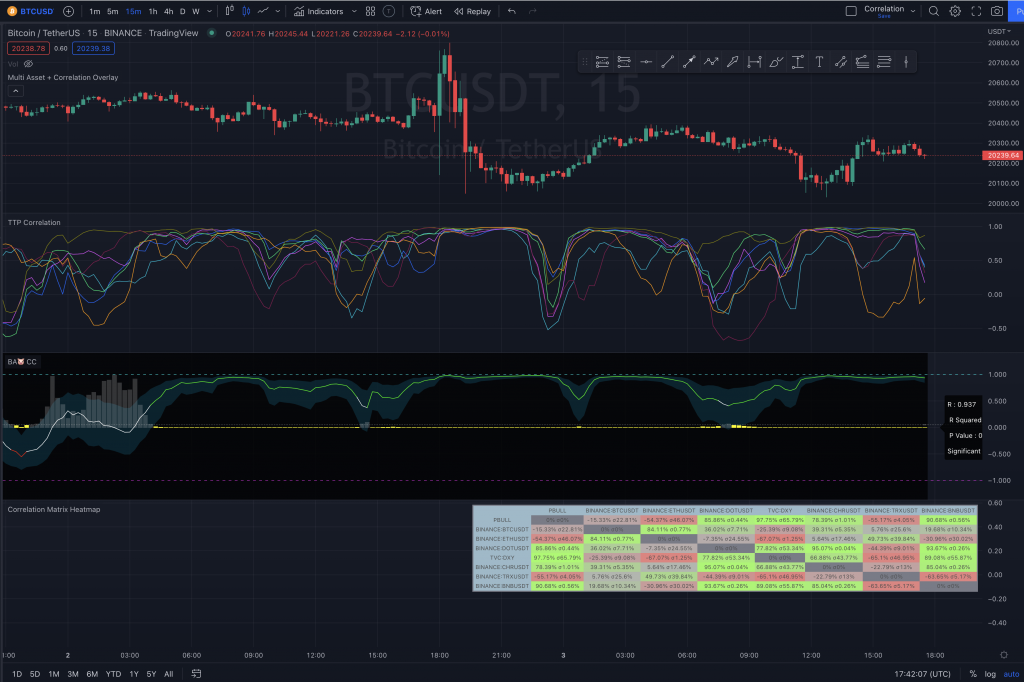Toggle log scale mode
The height and width of the screenshot is (682, 1024).
(990, 674)
